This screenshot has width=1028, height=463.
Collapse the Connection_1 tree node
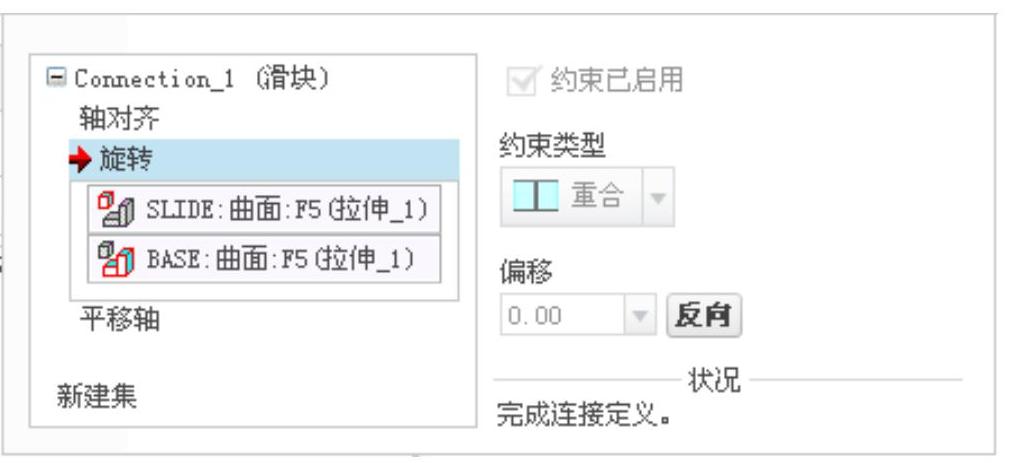[56, 77]
